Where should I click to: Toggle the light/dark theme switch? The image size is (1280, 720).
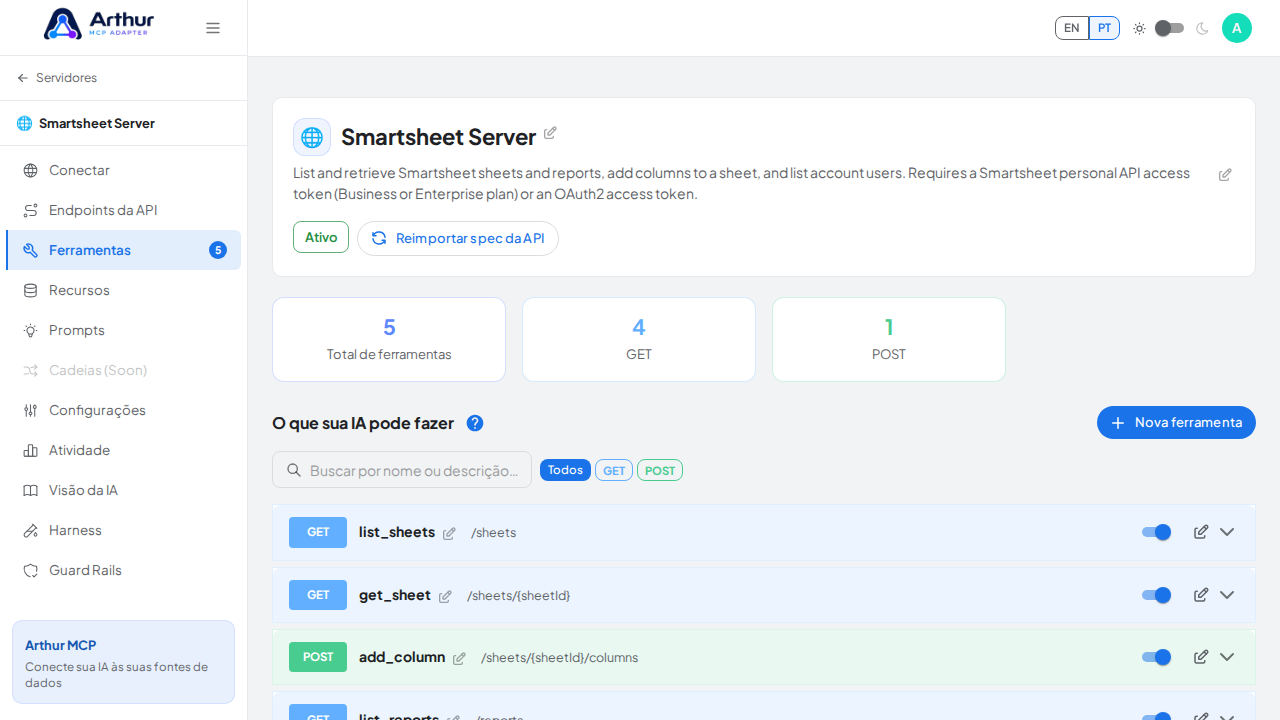pyautogui.click(x=1169, y=28)
